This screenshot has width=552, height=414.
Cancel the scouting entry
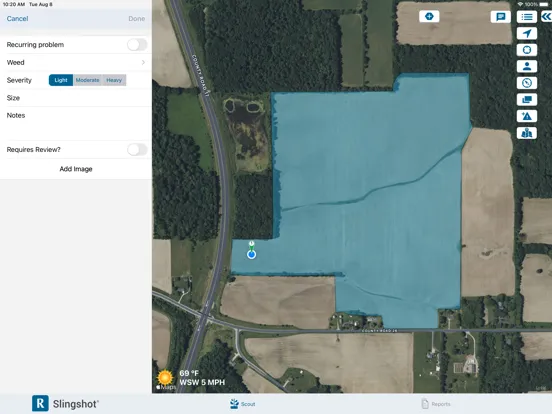[x=17, y=19]
